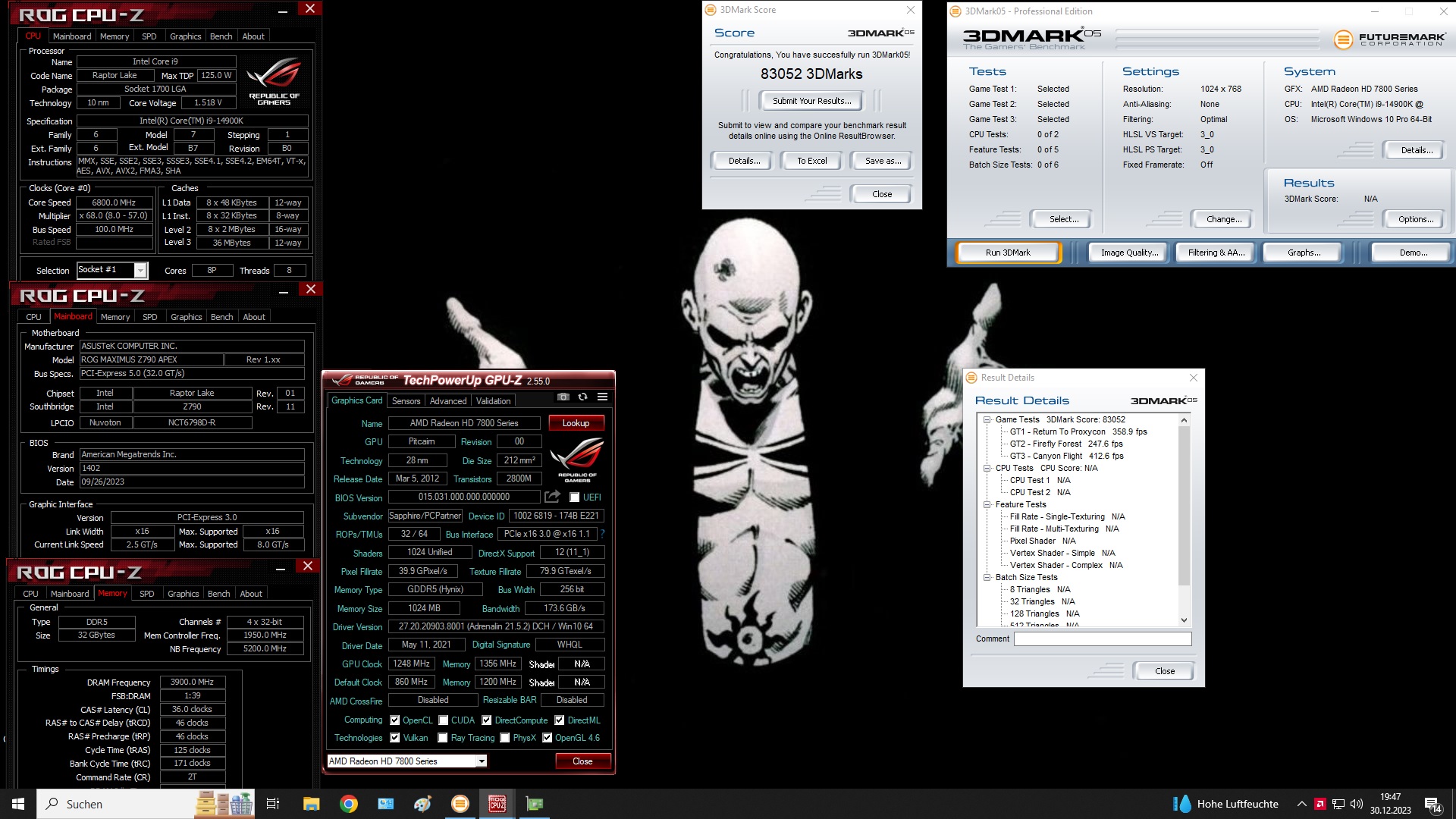The height and width of the screenshot is (819, 1456).
Task: Open the Validation tab in GPU-Z
Action: pyautogui.click(x=494, y=401)
